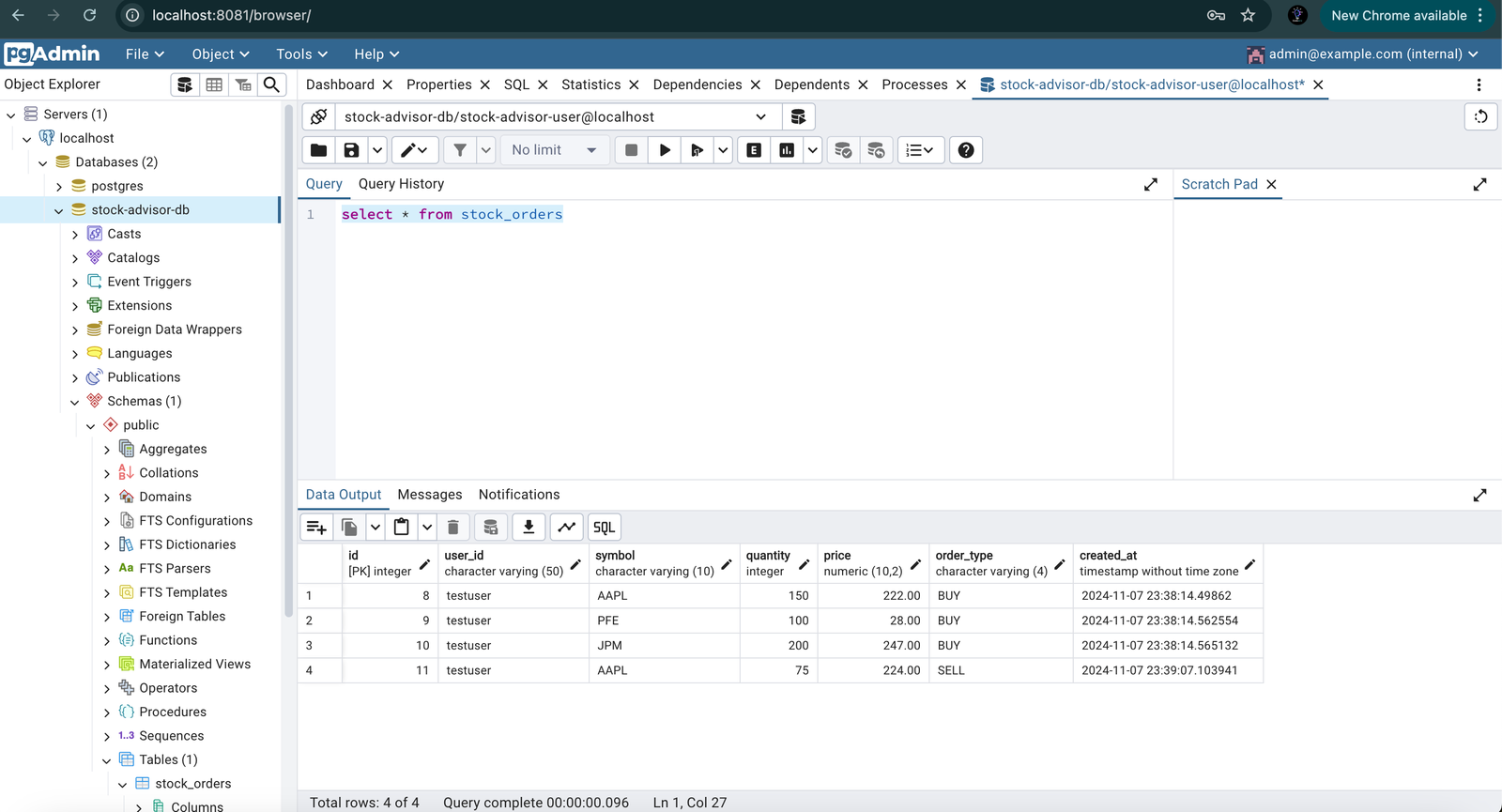The width and height of the screenshot is (1502, 812).
Task: Expand the postgres database node
Action: [59, 186]
